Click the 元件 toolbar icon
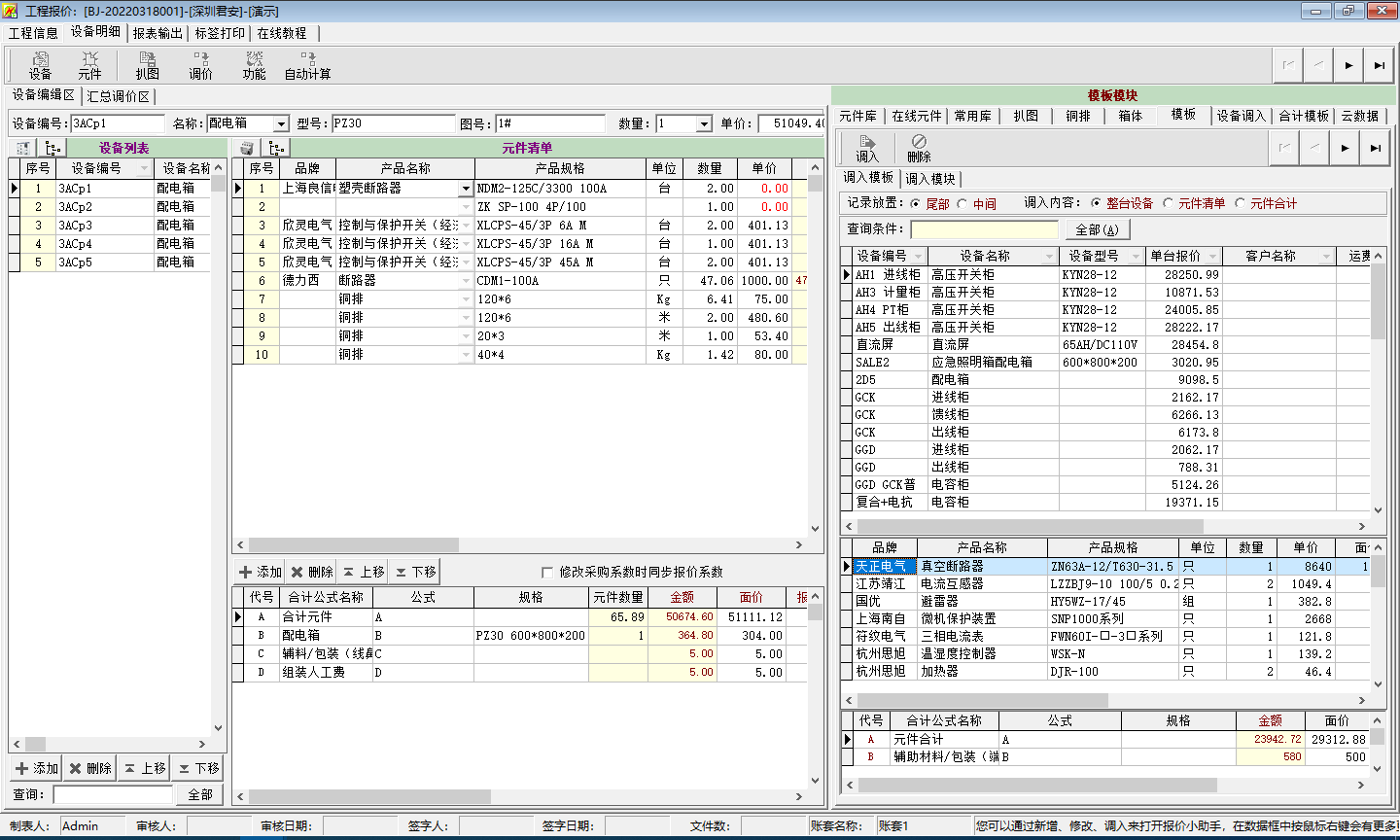This screenshot has height=840, width=1400. click(x=89, y=65)
